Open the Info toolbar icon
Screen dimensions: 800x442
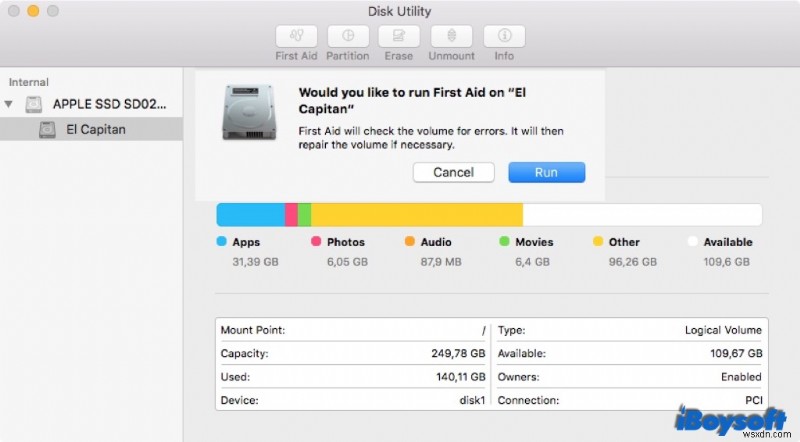click(504, 36)
